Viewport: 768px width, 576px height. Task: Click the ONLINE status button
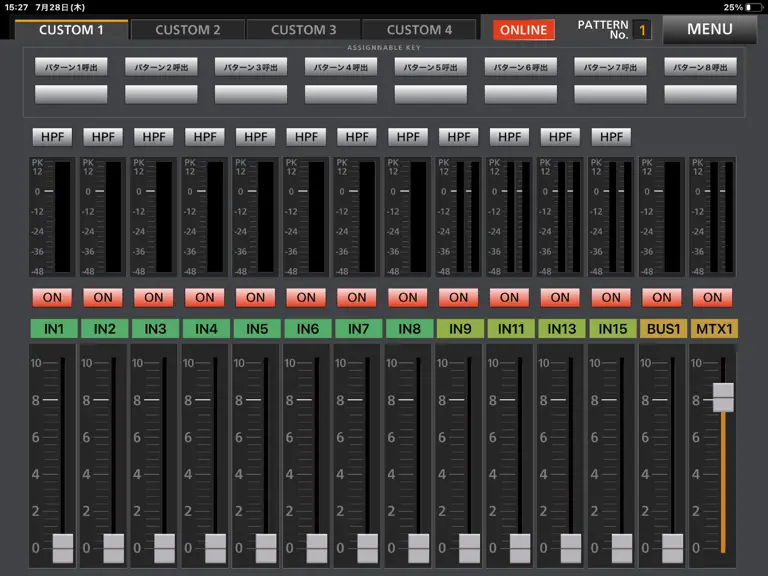pos(524,30)
